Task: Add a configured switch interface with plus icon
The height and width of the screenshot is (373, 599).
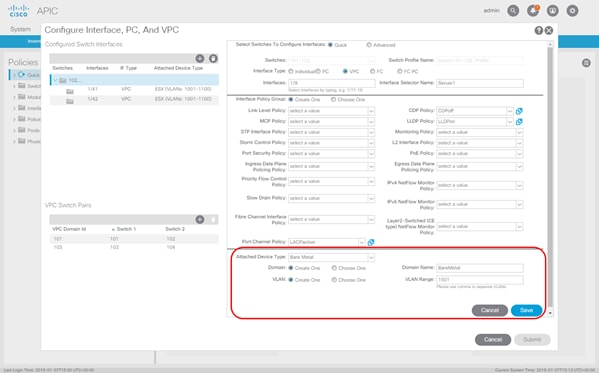Action: pyautogui.click(x=200, y=58)
